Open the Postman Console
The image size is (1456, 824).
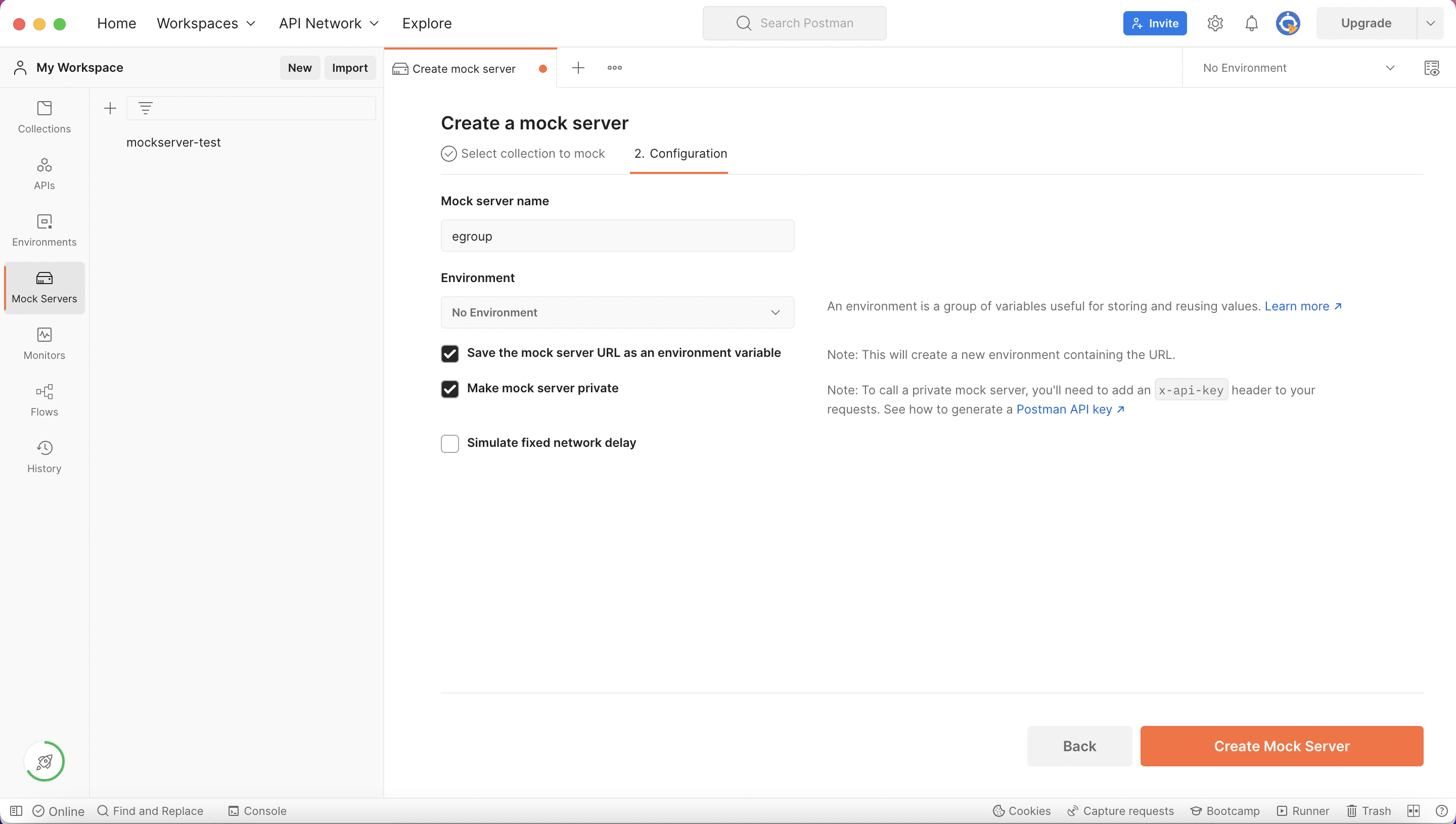click(x=257, y=810)
